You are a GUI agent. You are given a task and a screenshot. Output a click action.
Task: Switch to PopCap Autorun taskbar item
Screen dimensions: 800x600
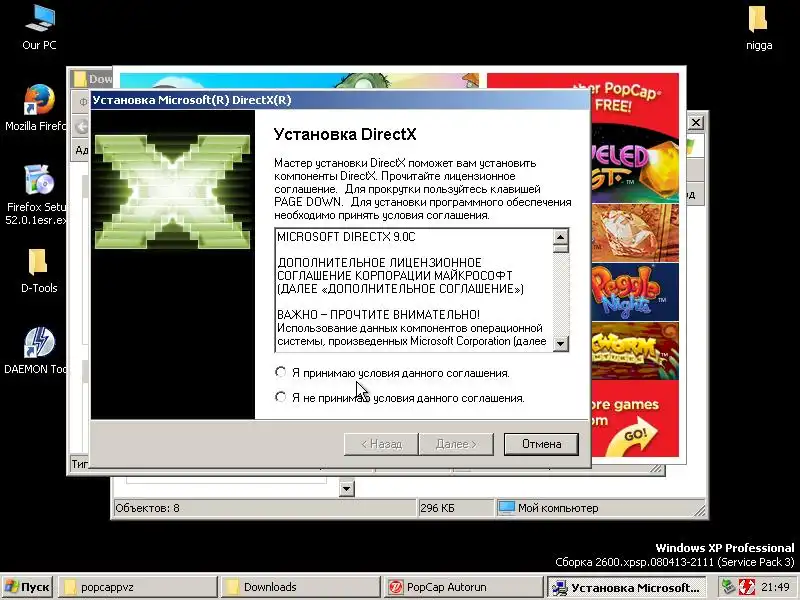click(x=464, y=587)
